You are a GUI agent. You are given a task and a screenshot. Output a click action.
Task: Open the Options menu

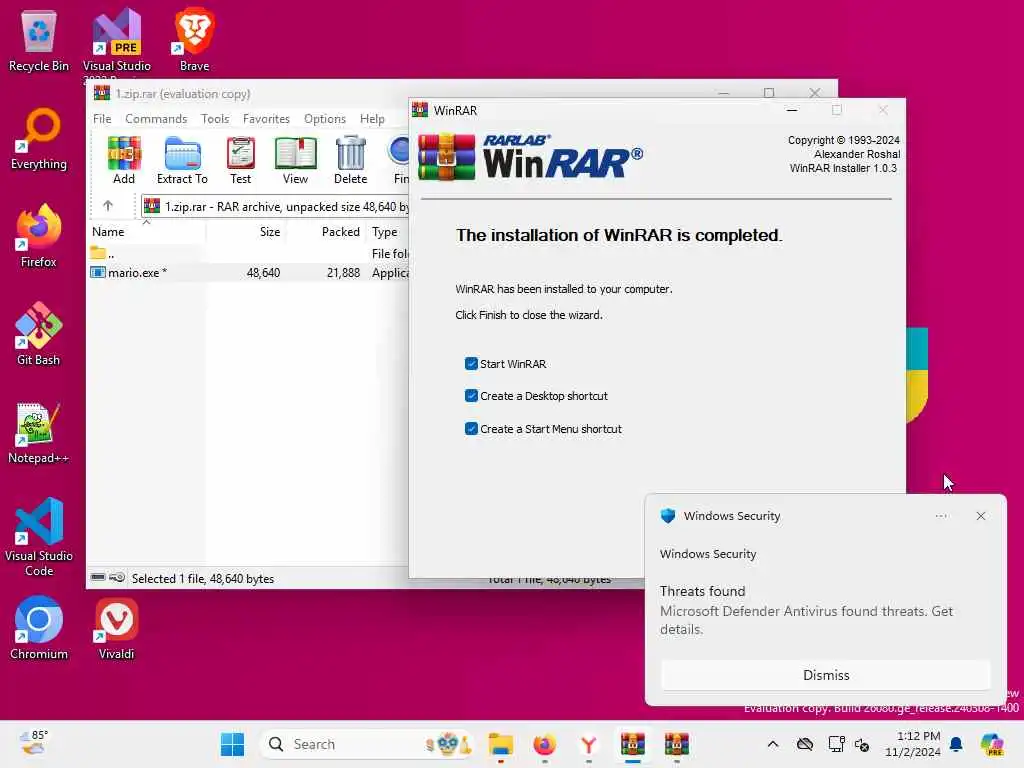(x=325, y=119)
